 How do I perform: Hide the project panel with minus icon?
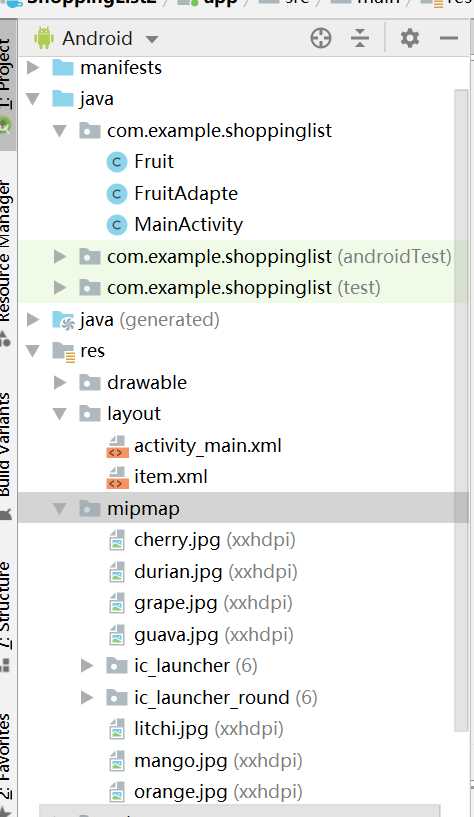(x=448, y=38)
